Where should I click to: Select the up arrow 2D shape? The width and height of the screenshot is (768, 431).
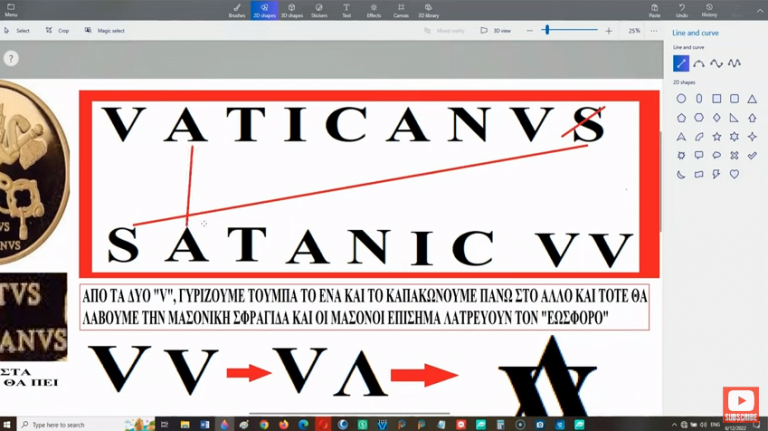(752, 118)
